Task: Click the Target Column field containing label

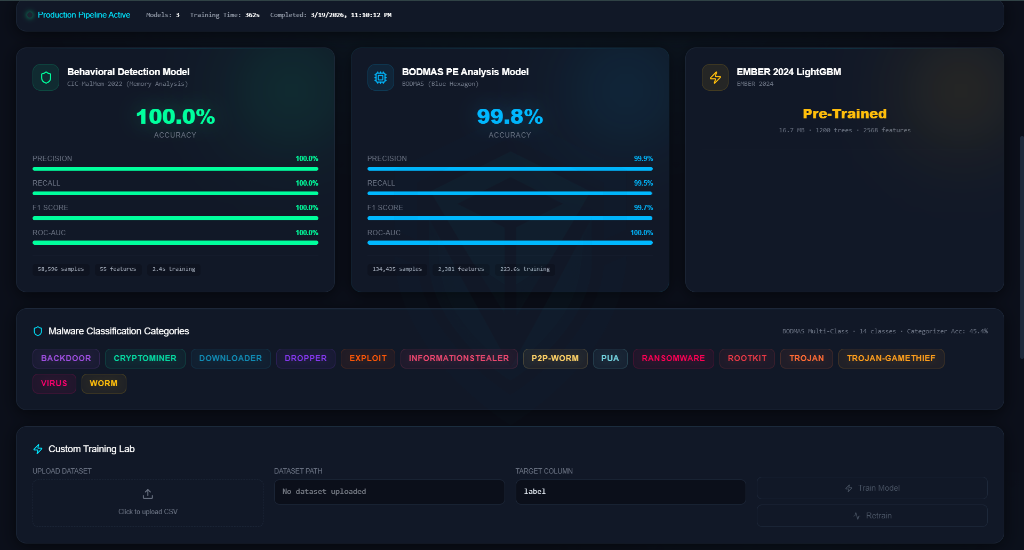Action: [630, 492]
